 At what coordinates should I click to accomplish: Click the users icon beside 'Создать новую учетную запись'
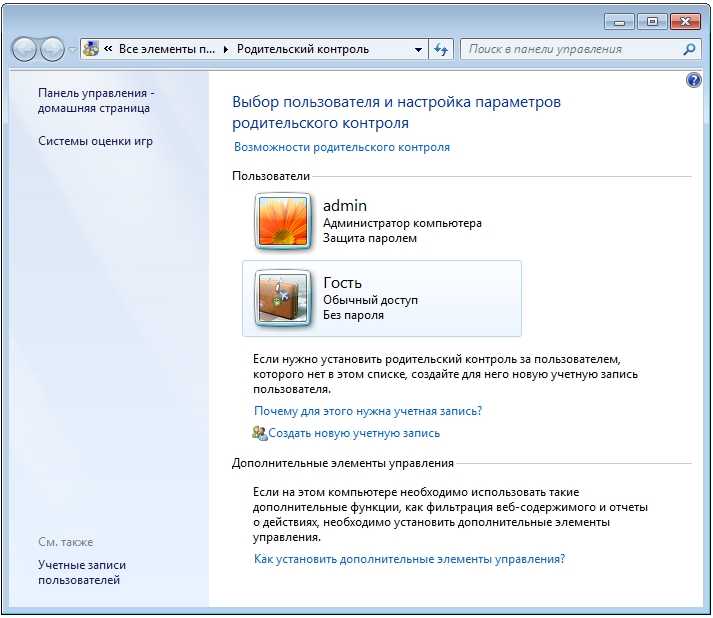pyautogui.click(x=260, y=433)
